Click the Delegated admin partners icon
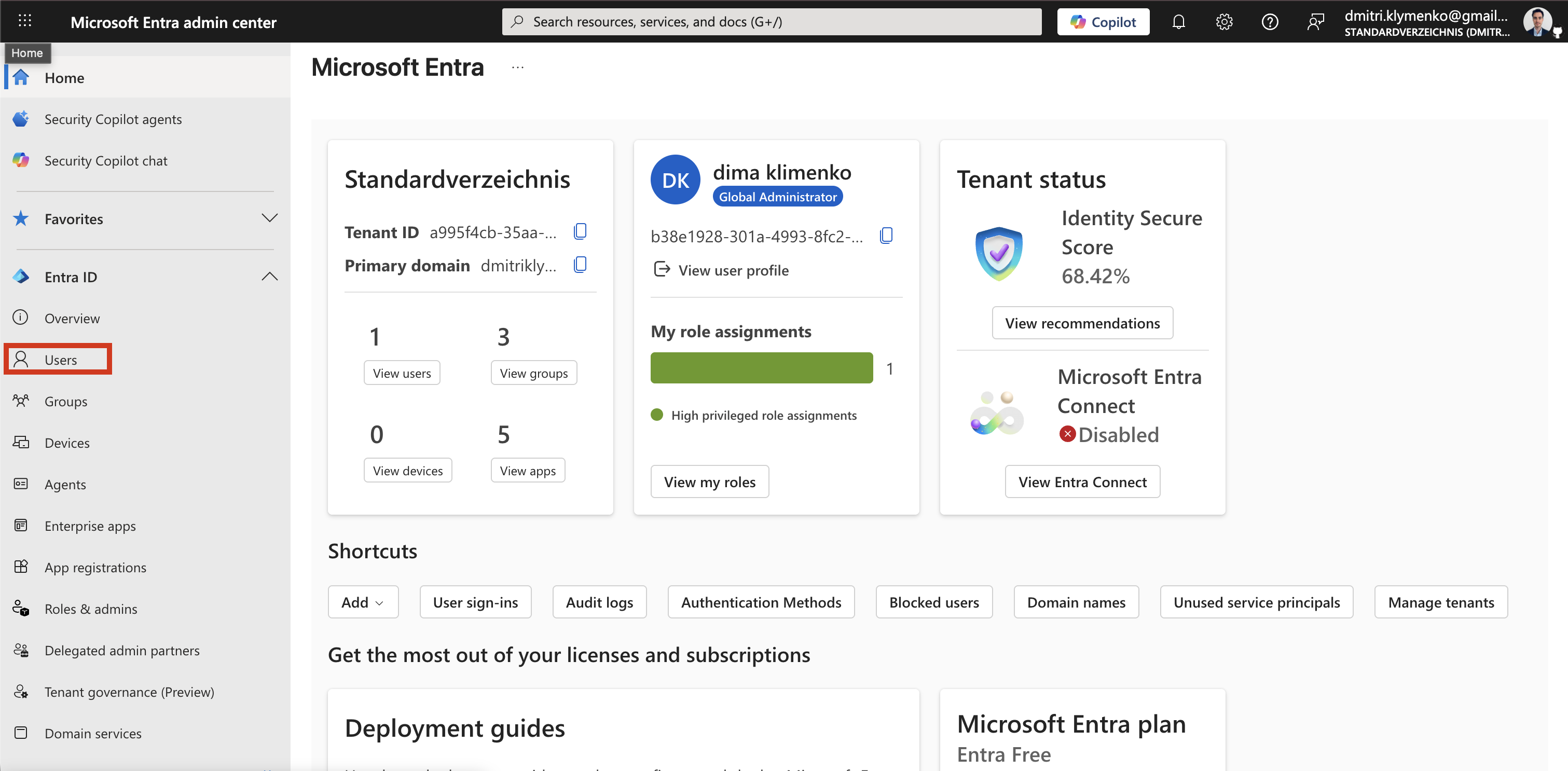The image size is (1568, 771). pos(21,650)
